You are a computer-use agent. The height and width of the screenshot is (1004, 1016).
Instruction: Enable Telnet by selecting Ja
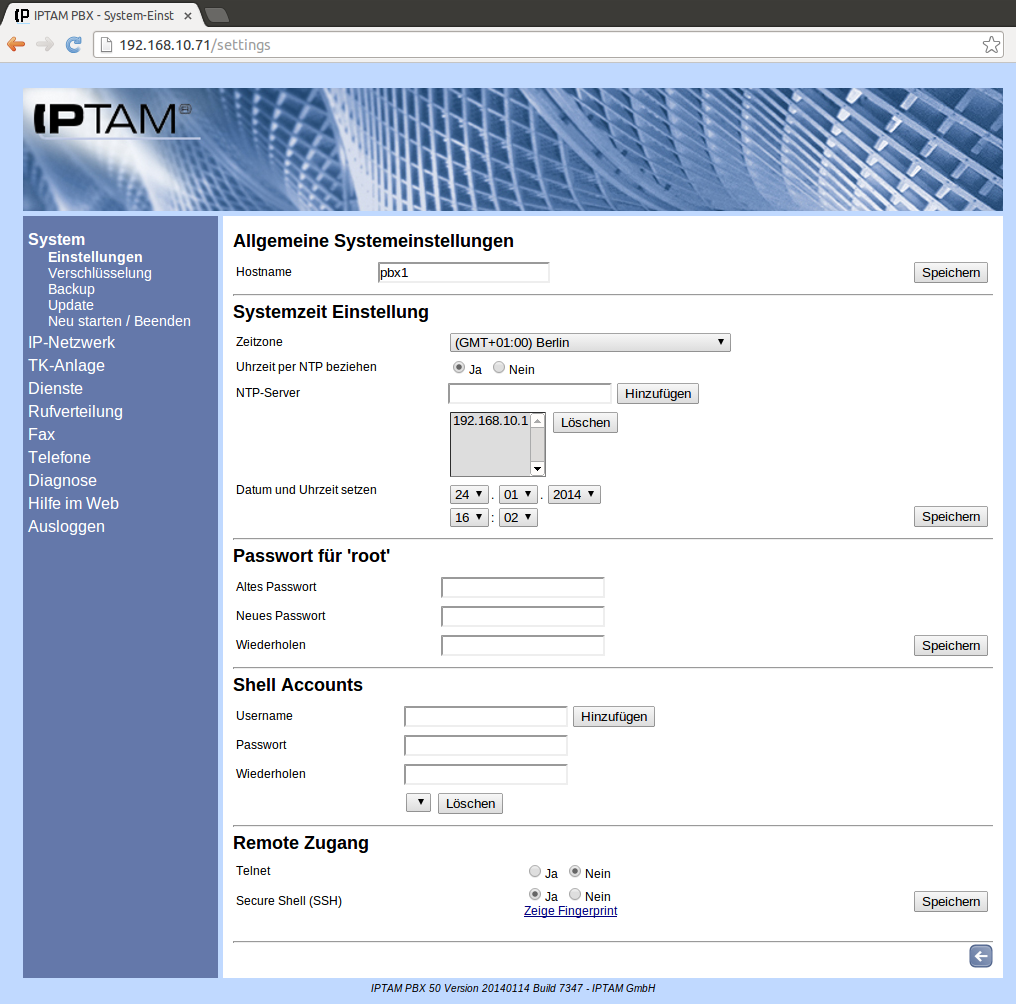(535, 872)
